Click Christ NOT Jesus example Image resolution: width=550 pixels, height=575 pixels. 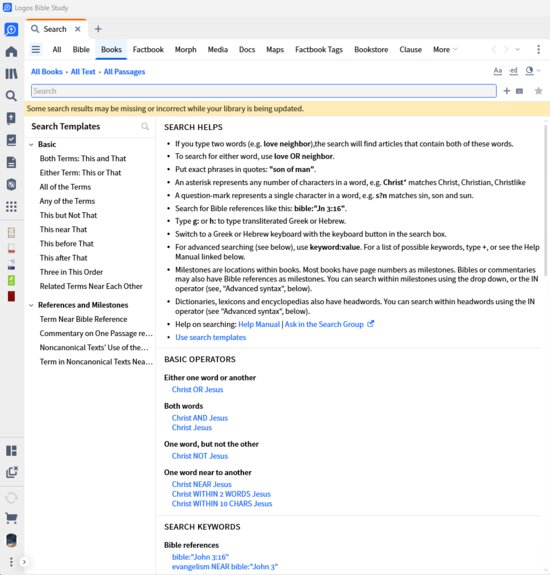coord(200,456)
